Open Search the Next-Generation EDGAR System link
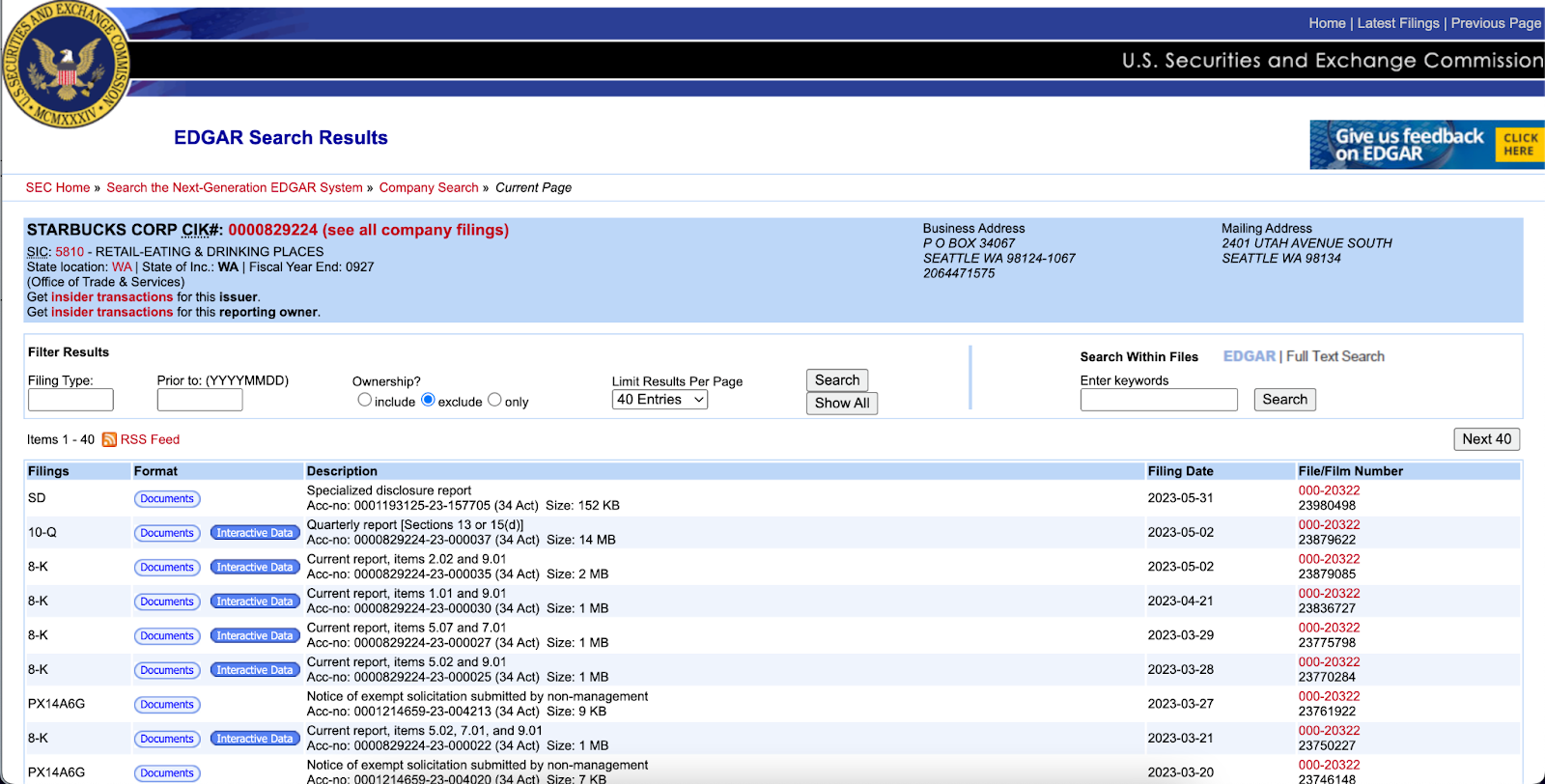This screenshot has width=1545, height=784. tap(235, 187)
